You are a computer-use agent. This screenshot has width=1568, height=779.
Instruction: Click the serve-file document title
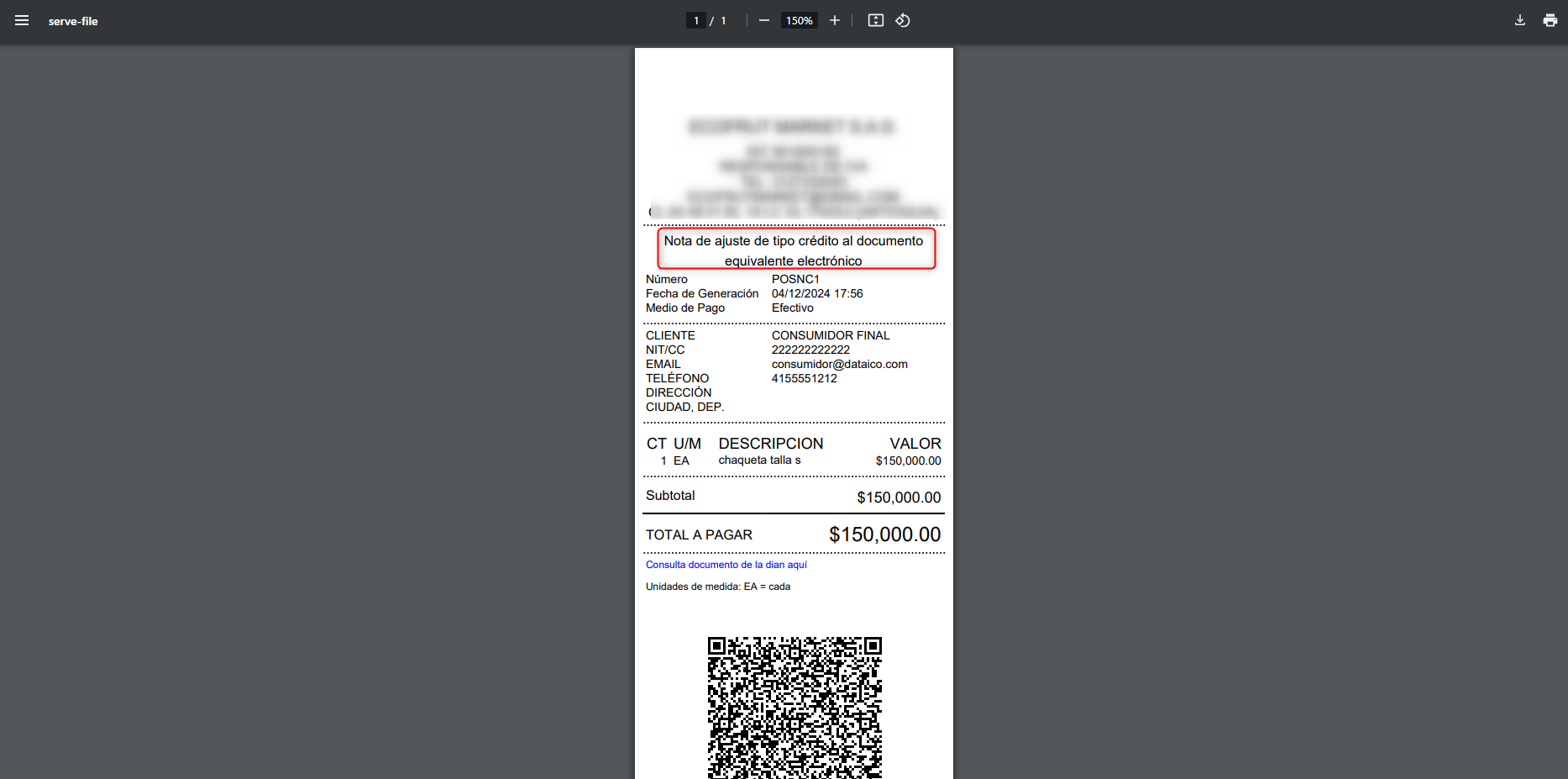(x=73, y=21)
